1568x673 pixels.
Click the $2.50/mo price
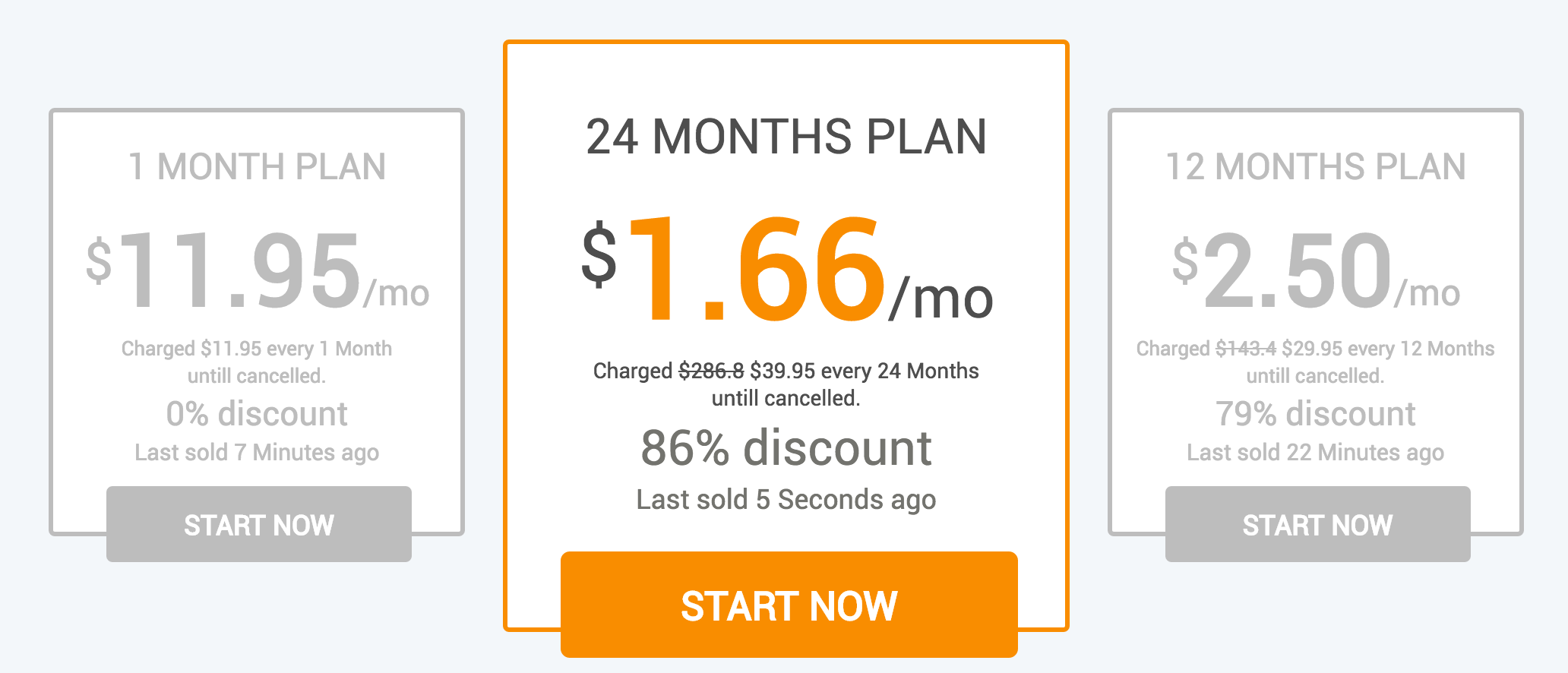tap(1316, 271)
